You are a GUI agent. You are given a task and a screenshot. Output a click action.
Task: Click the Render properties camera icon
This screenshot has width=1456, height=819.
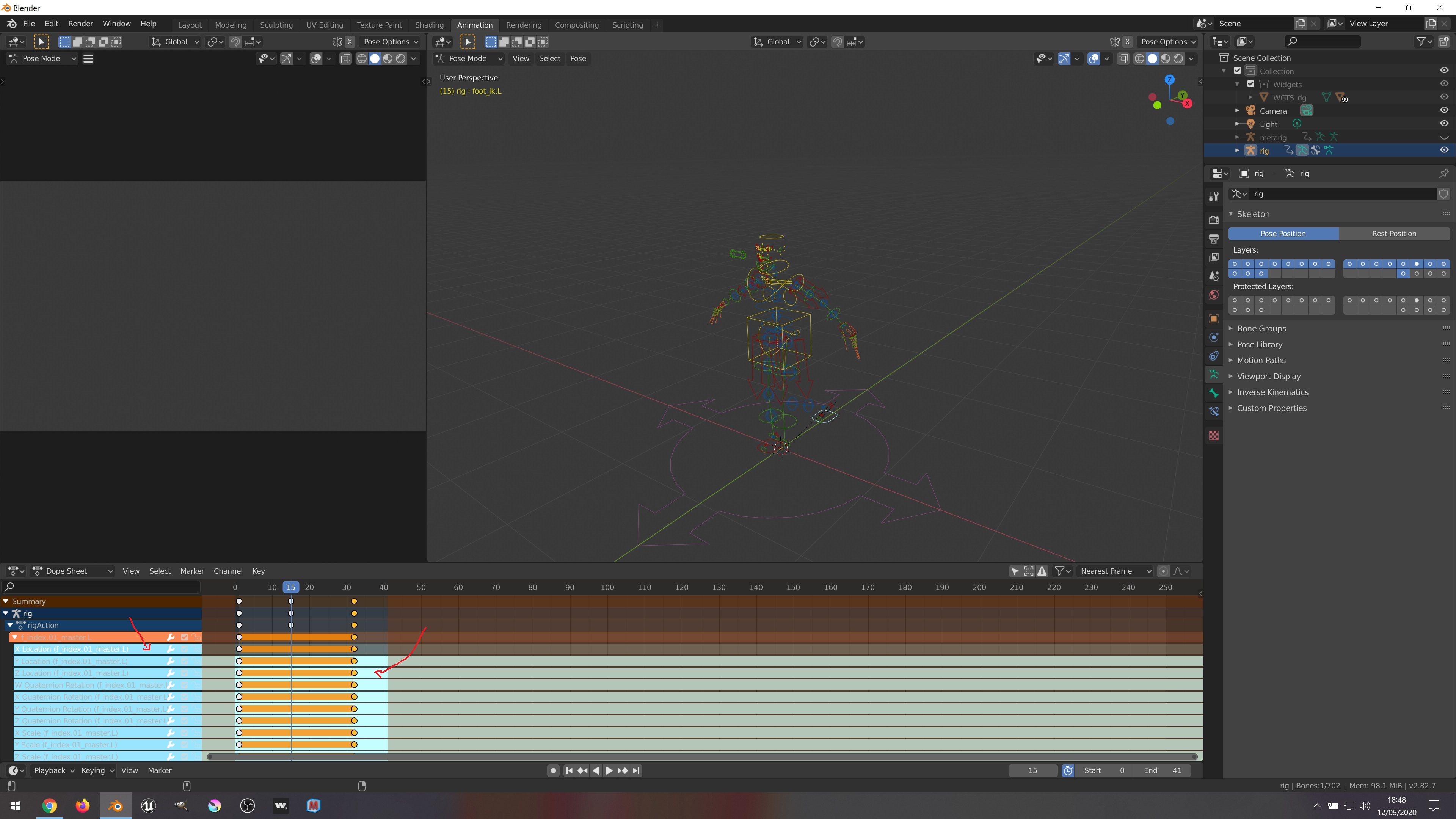tap(1213, 219)
